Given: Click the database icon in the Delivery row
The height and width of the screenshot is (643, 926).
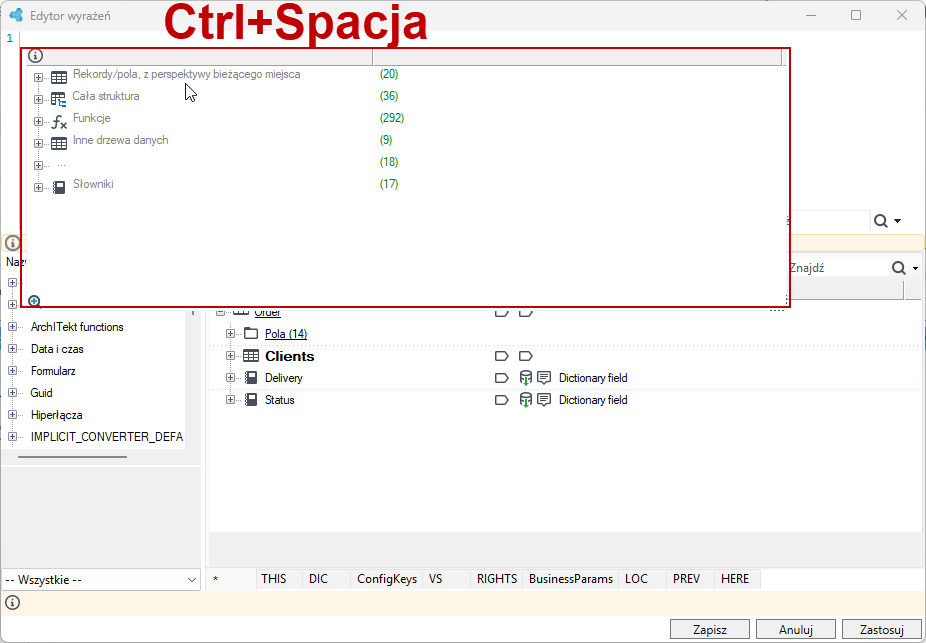Looking at the screenshot, I should coord(526,378).
